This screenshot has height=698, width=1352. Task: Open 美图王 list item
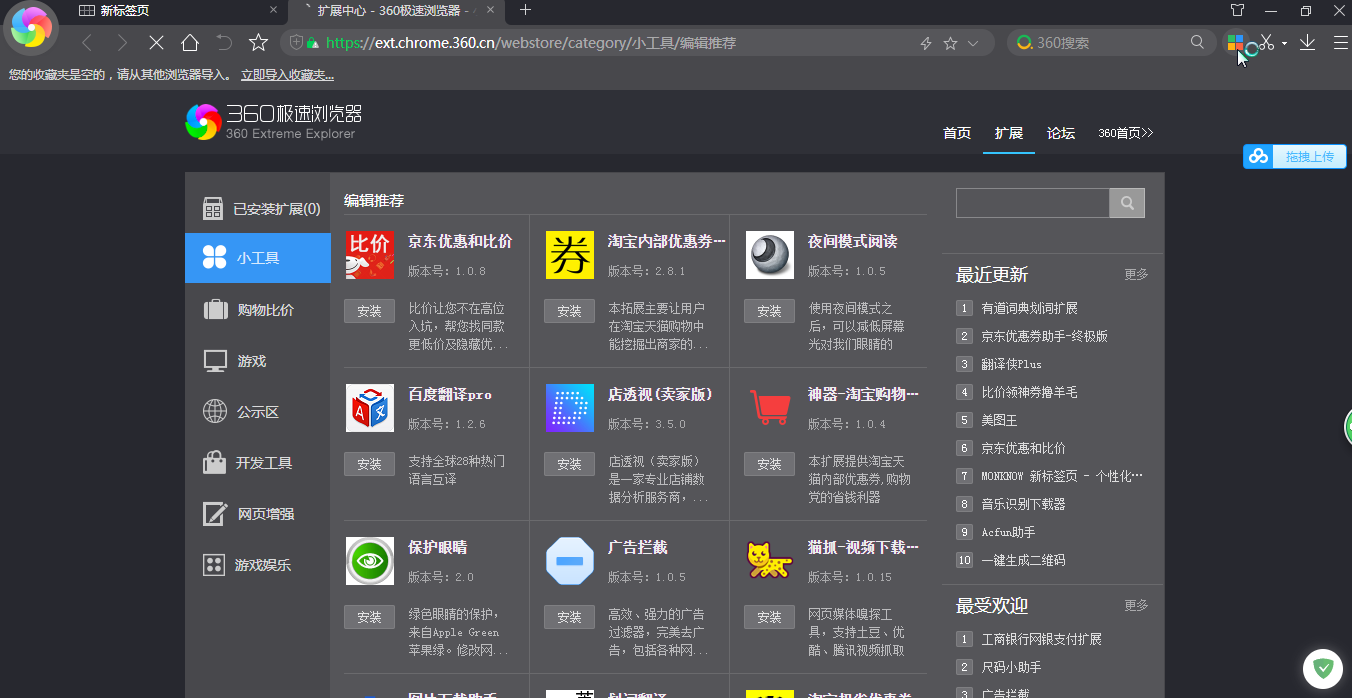click(999, 420)
